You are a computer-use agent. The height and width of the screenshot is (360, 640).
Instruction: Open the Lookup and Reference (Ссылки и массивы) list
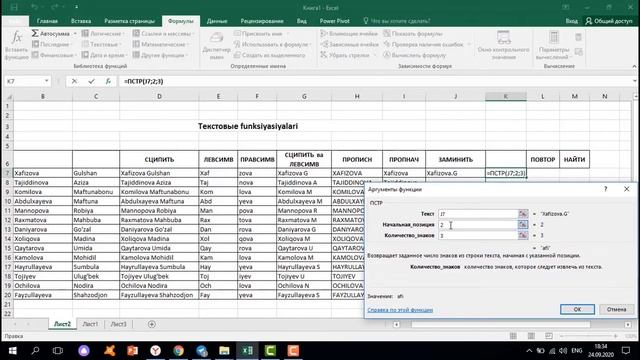[x=164, y=33]
